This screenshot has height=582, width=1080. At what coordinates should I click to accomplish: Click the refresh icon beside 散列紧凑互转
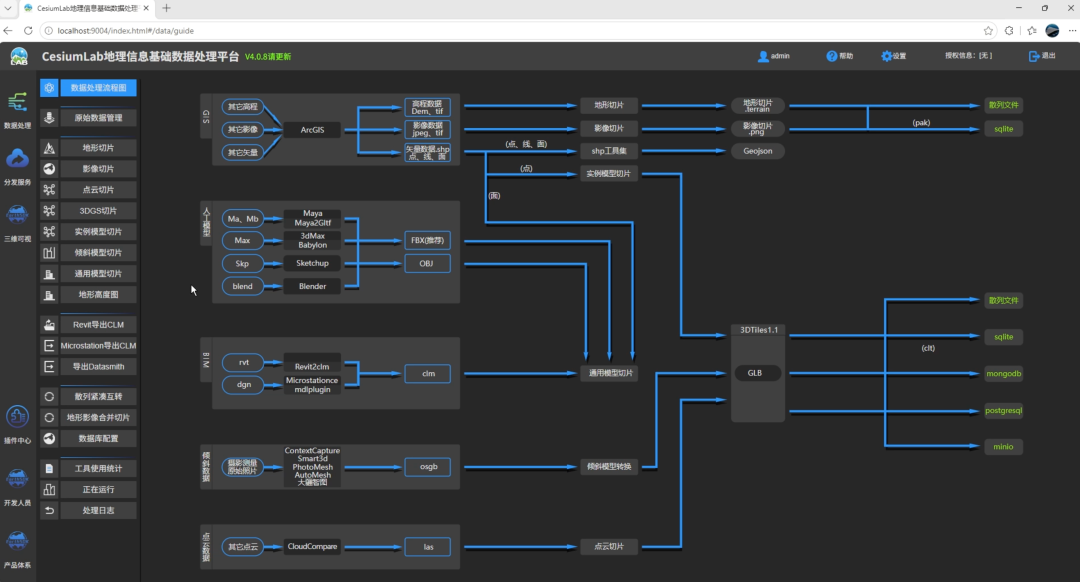[x=49, y=396]
